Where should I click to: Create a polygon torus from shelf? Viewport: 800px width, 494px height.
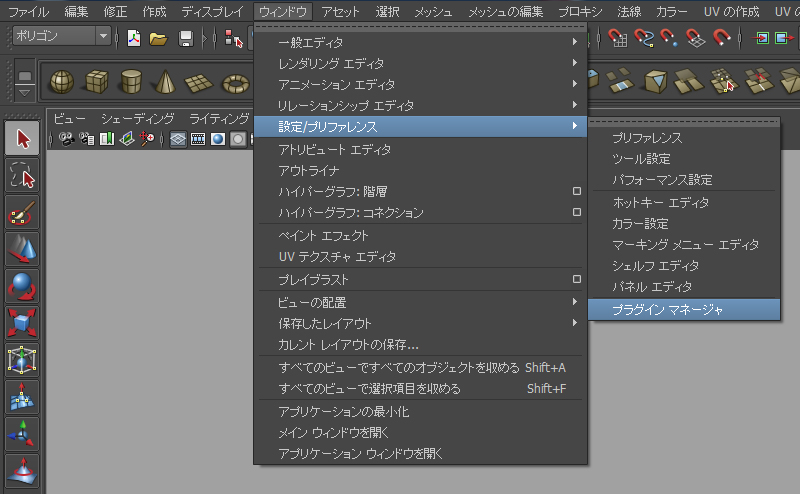[236, 83]
